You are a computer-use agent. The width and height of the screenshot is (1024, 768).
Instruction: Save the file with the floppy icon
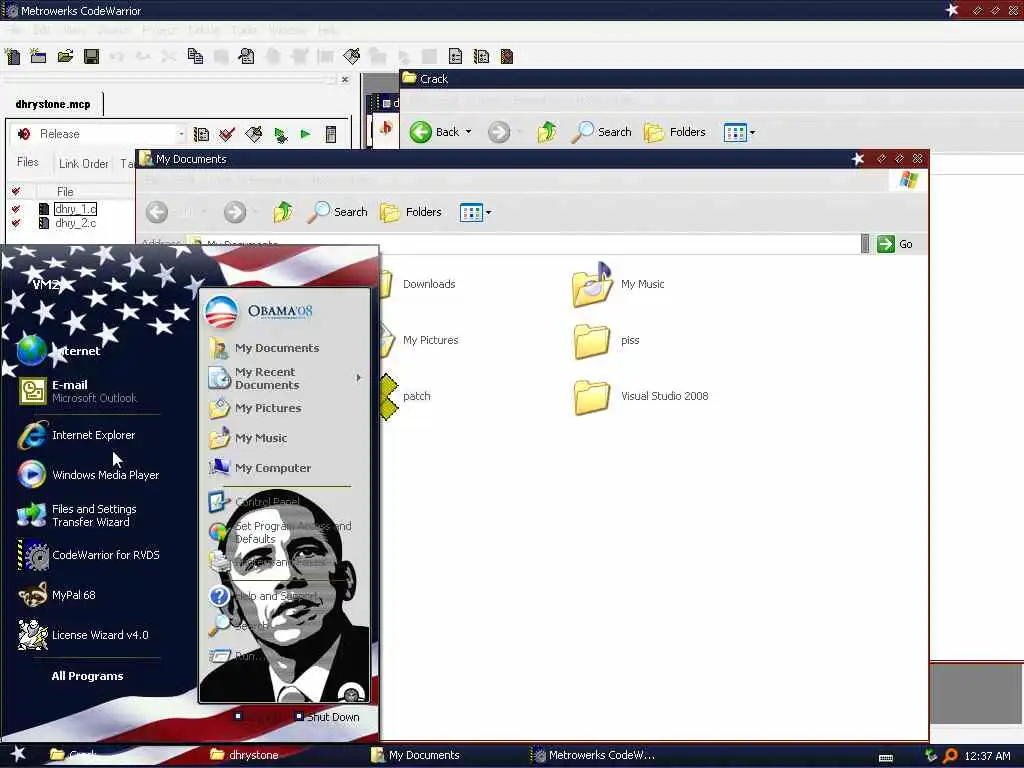click(x=91, y=57)
